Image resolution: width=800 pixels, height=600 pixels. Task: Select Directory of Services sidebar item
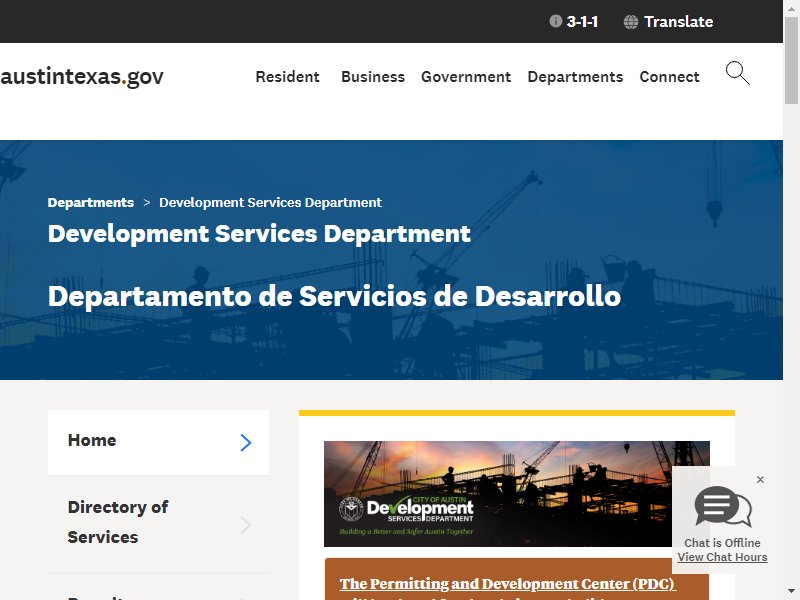tap(159, 524)
